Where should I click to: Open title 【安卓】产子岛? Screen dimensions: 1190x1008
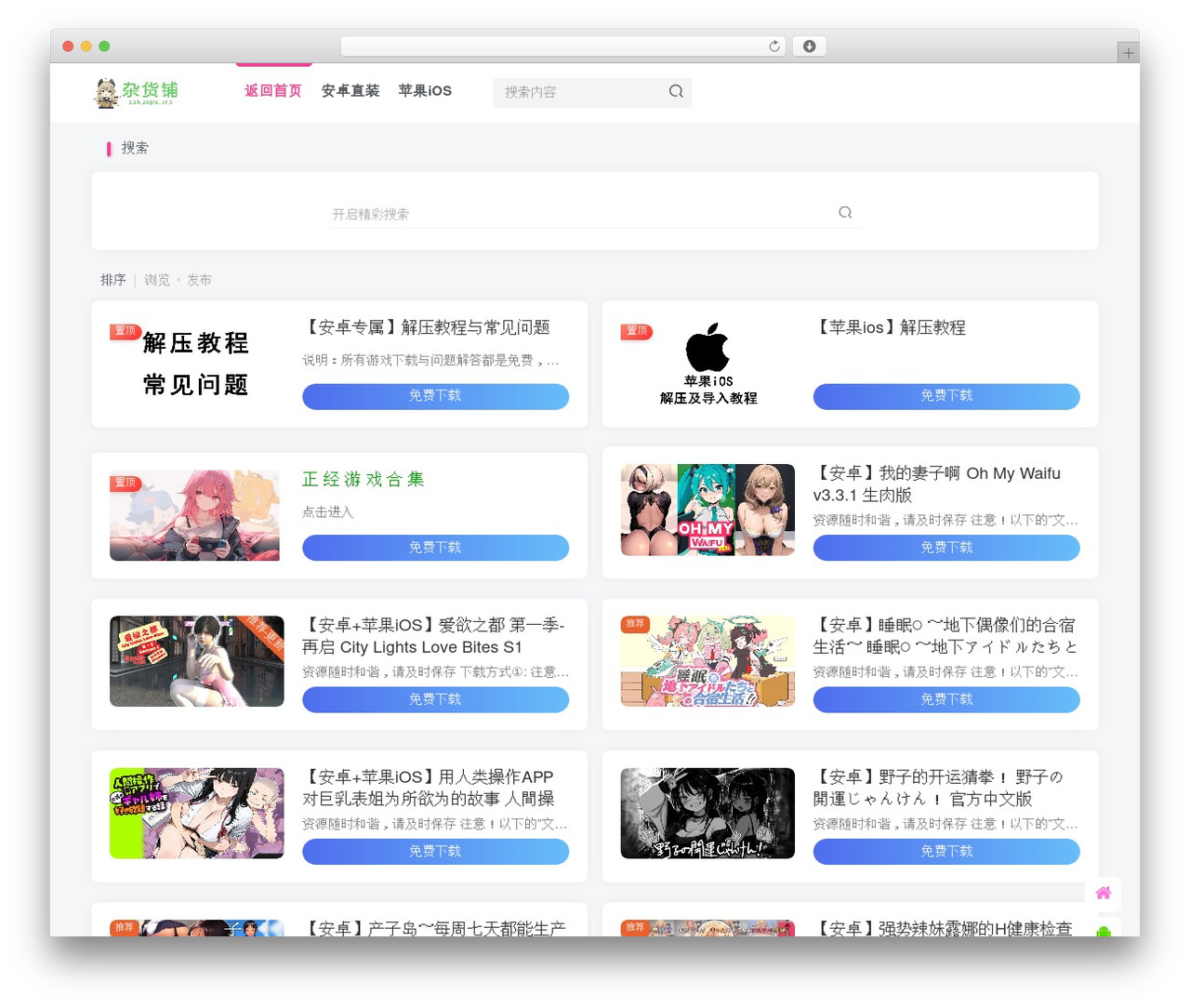click(x=434, y=927)
